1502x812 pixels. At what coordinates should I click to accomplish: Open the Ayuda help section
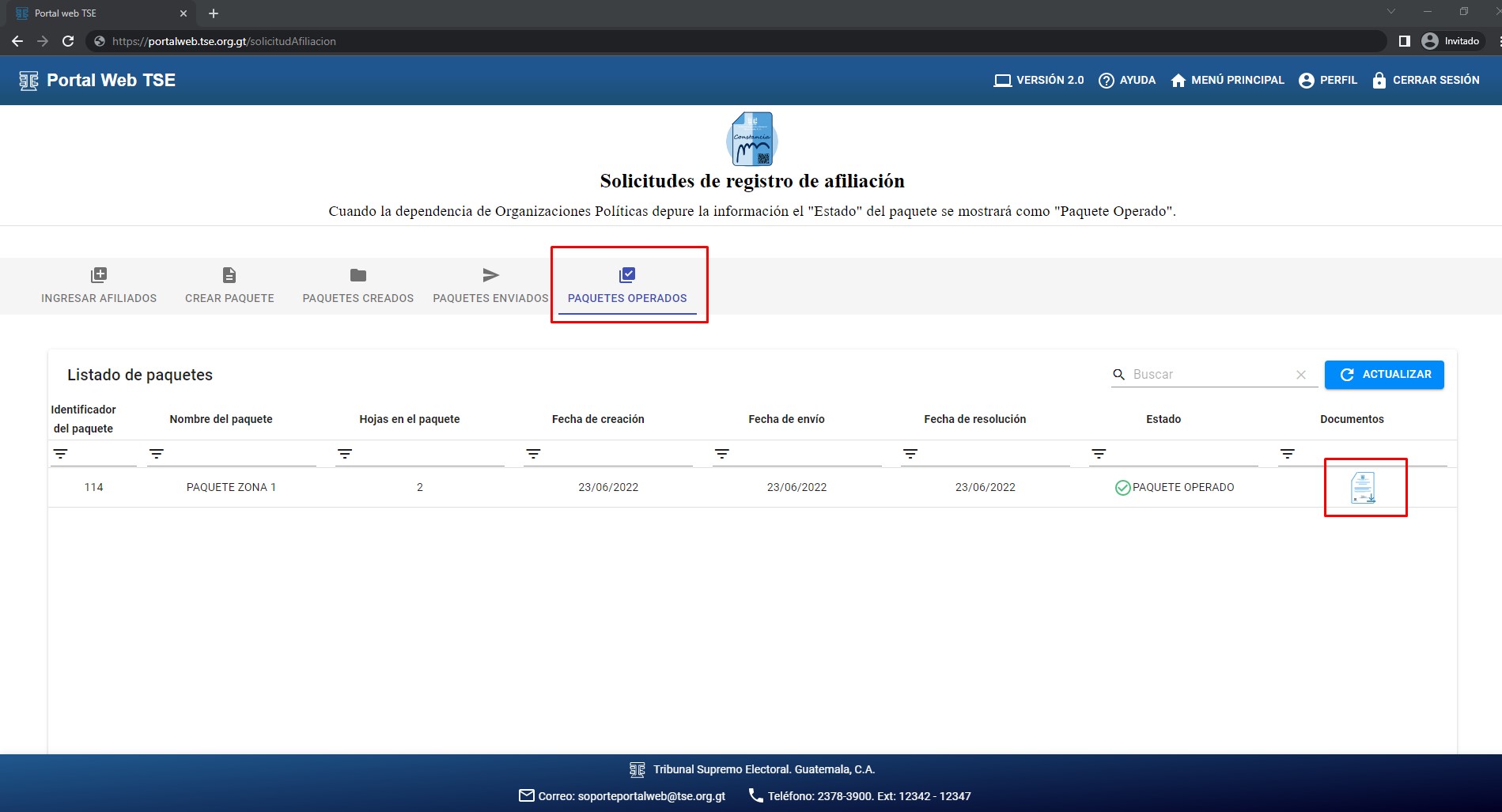[x=1127, y=80]
